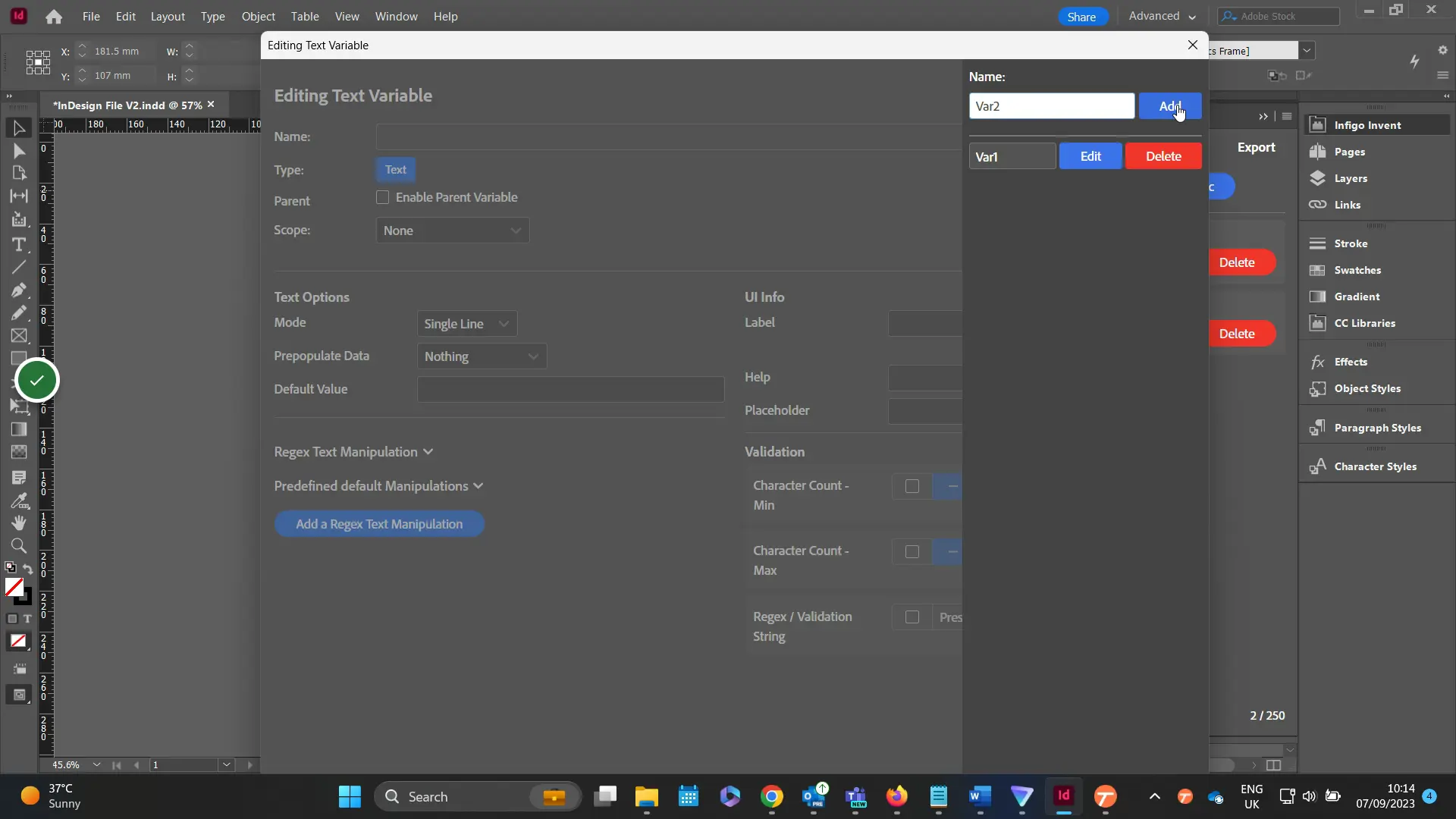Open the Paragraph Styles panel

click(1377, 428)
